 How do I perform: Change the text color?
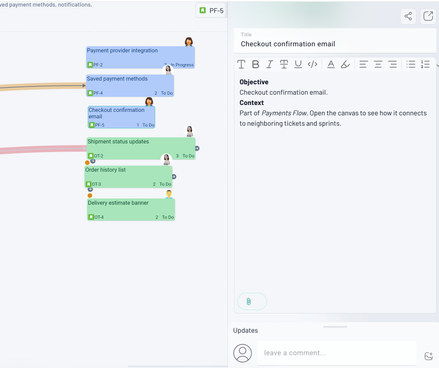(331, 64)
